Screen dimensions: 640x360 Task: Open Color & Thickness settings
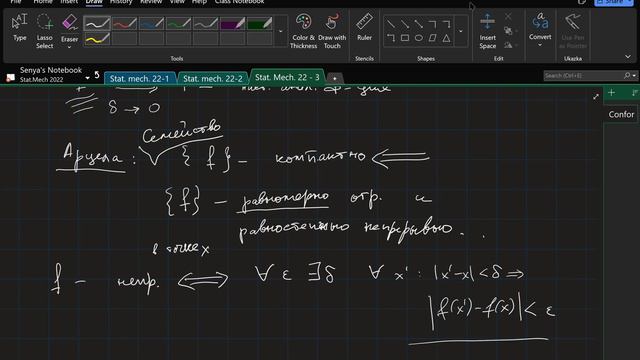pos(303,31)
